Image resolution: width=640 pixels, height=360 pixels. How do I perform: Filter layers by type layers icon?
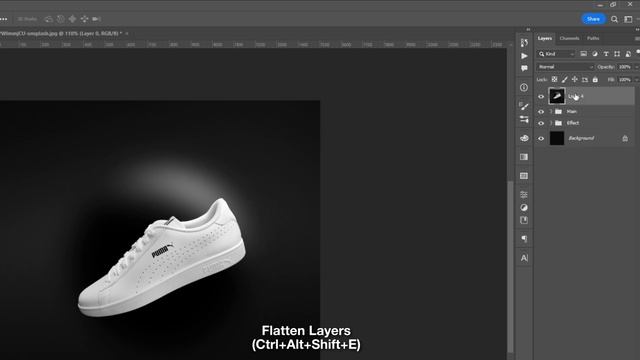coord(606,54)
